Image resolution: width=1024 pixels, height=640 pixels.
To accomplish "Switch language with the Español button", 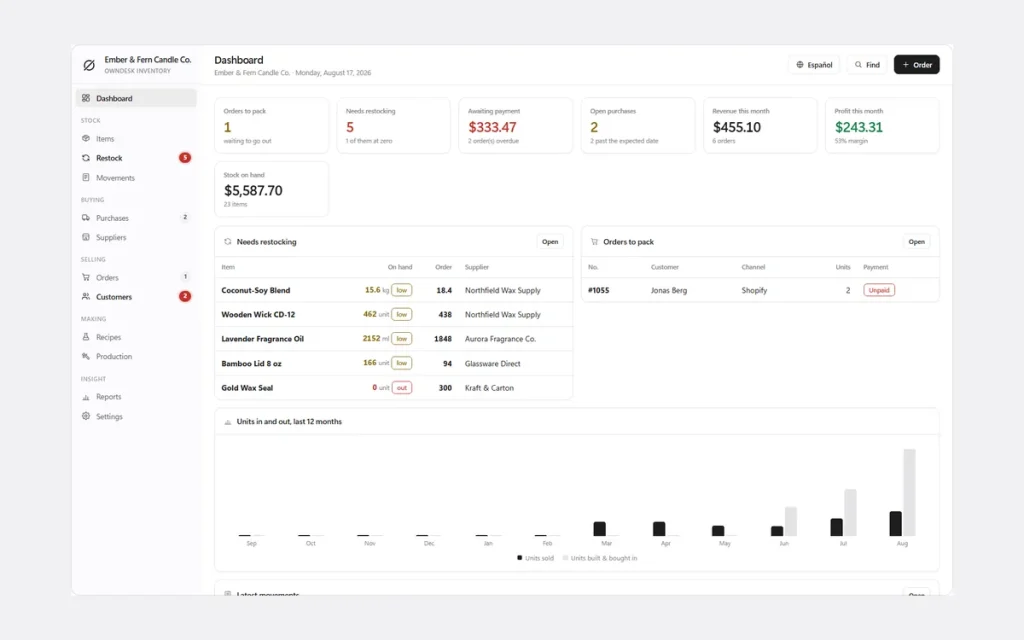I will [814, 65].
